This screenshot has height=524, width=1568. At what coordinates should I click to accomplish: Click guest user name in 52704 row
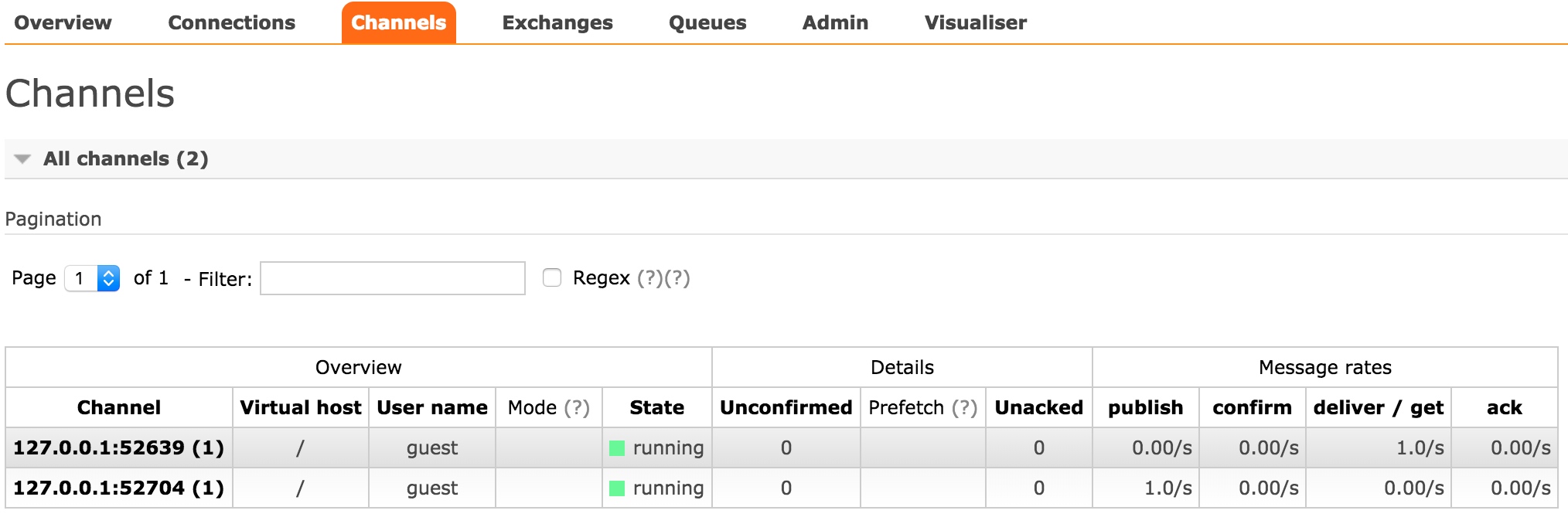432,488
